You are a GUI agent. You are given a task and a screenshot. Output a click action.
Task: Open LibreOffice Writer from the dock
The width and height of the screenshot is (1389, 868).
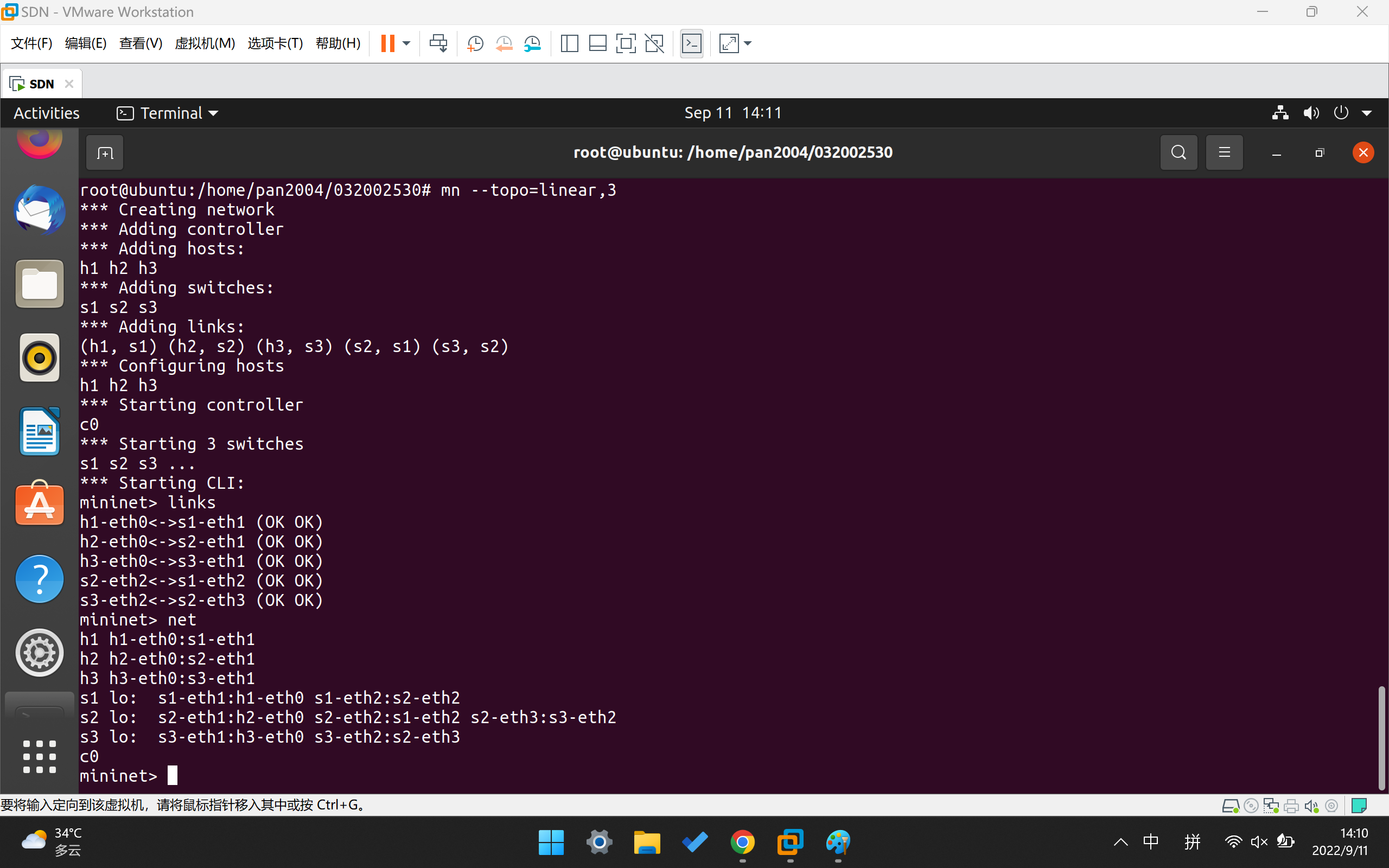[39, 431]
